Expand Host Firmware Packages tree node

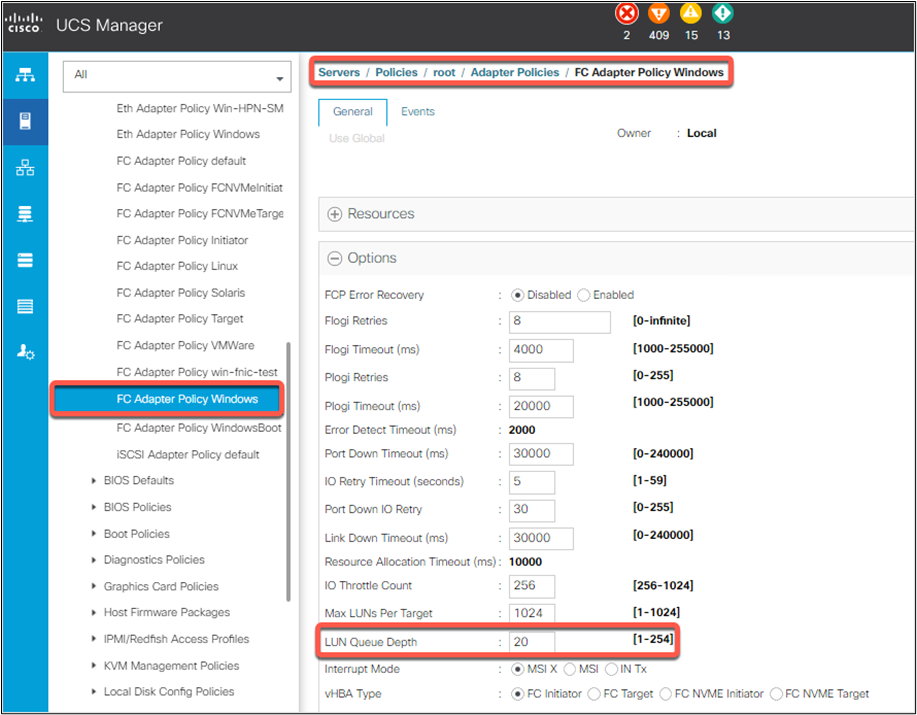coord(94,613)
